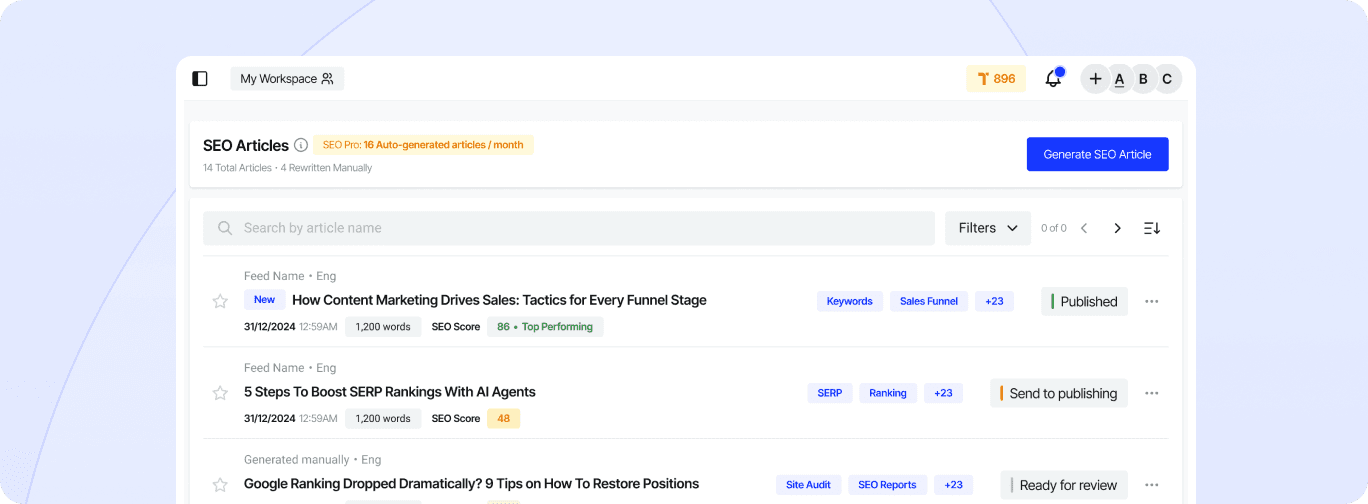Click the SEO Articles info icon

click(301, 145)
